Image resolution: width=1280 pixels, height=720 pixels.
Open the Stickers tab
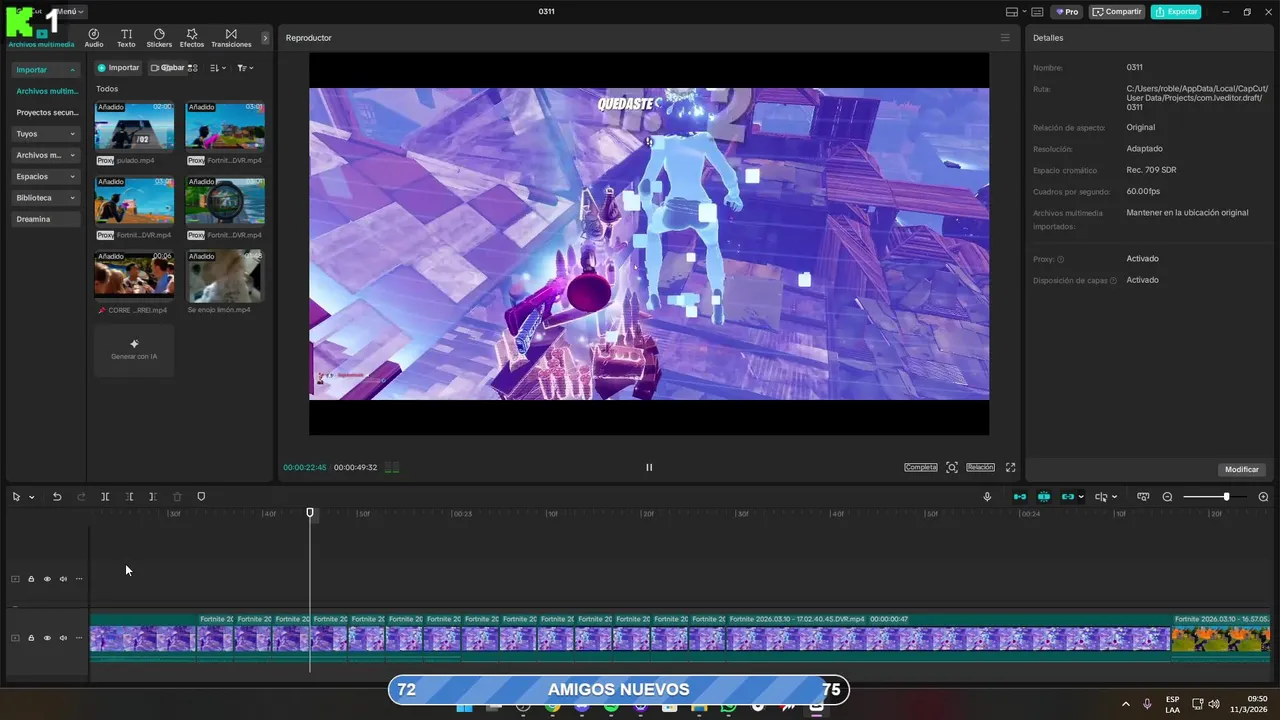point(159,38)
